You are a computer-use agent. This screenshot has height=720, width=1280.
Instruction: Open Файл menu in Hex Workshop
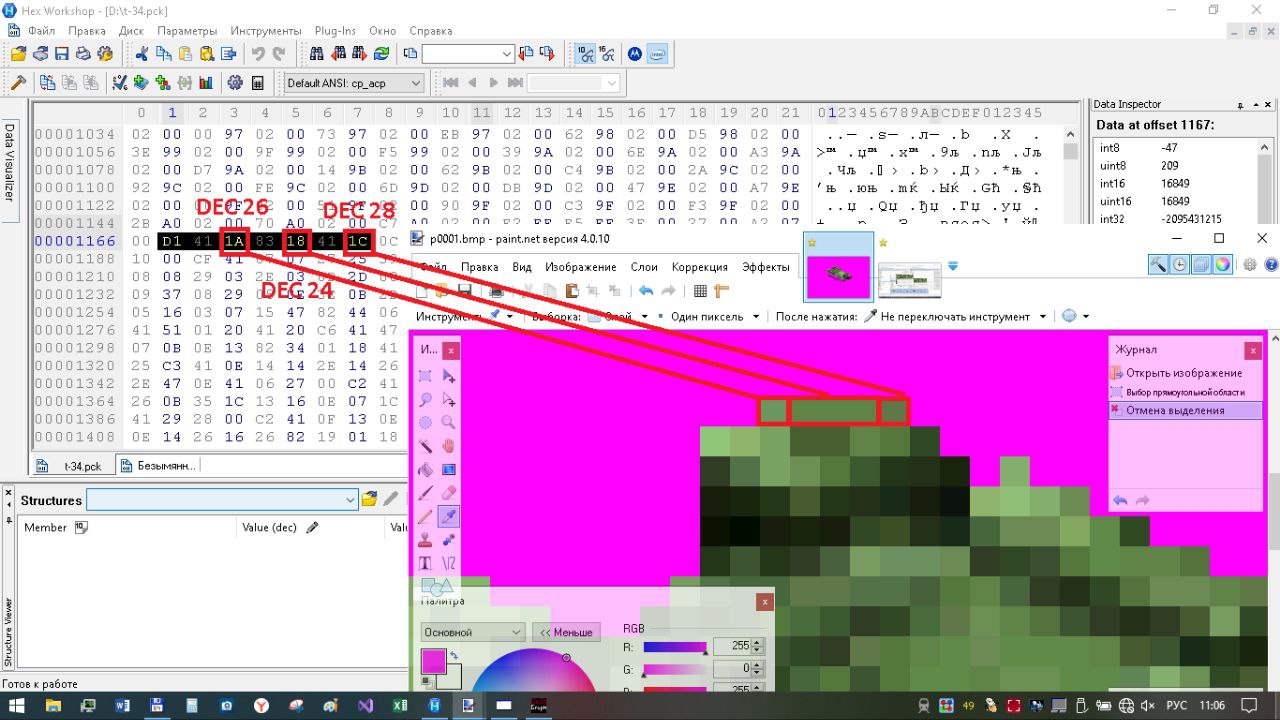[x=42, y=31]
